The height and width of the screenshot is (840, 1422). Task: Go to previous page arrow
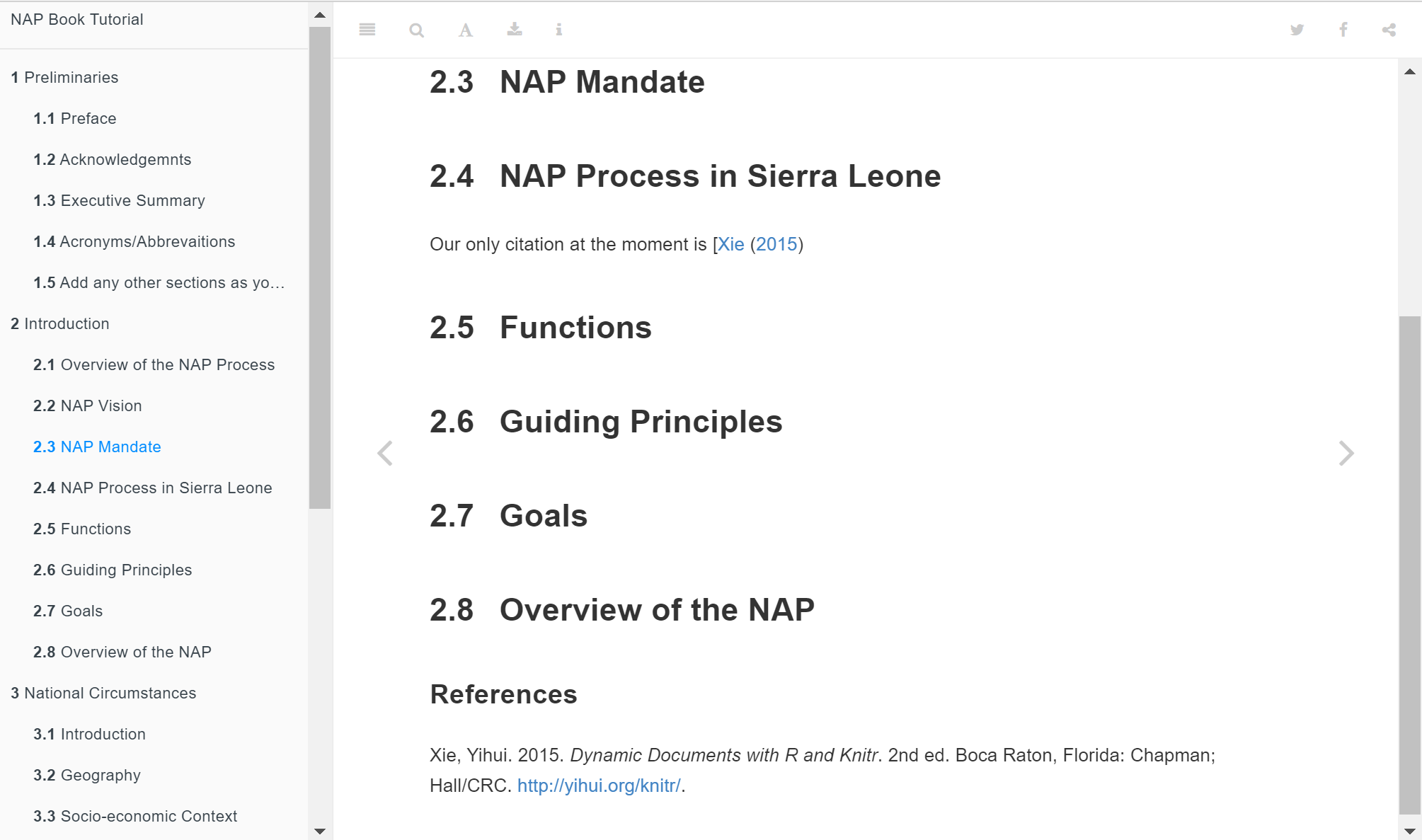pyautogui.click(x=385, y=453)
